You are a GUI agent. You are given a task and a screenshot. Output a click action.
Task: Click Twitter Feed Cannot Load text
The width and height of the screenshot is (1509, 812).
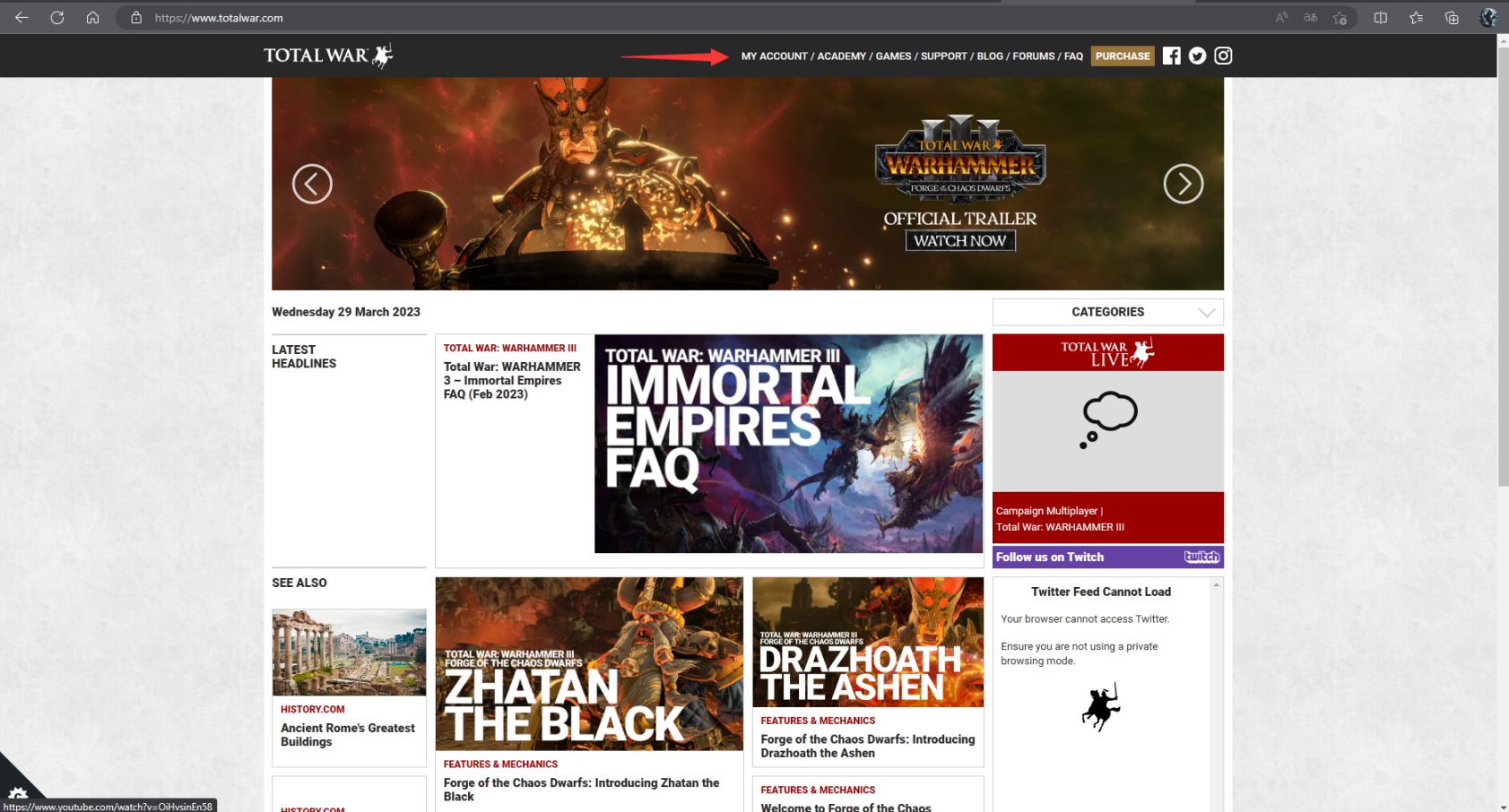1101,592
